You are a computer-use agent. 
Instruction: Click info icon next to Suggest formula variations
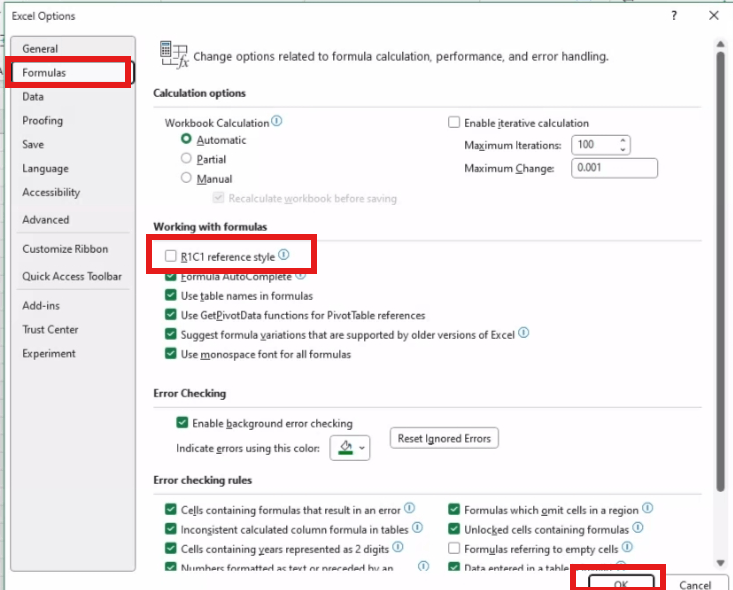click(x=524, y=333)
